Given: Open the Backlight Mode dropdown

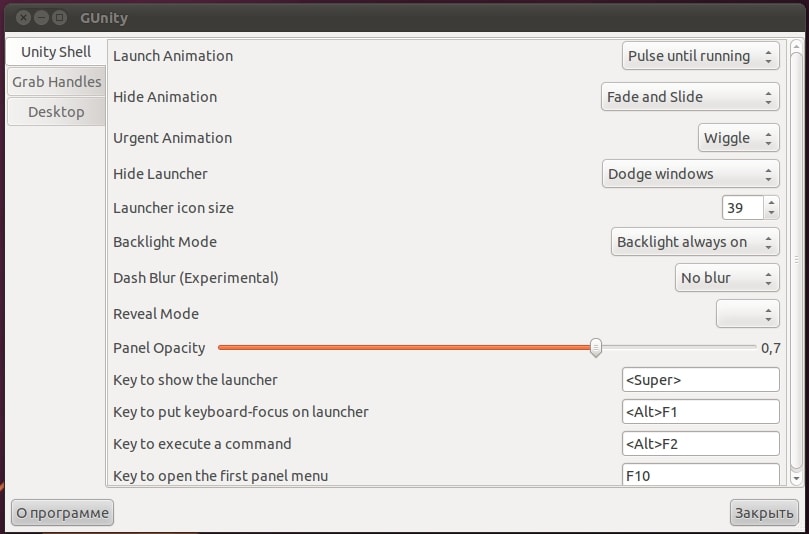Looking at the screenshot, I should [695, 242].
